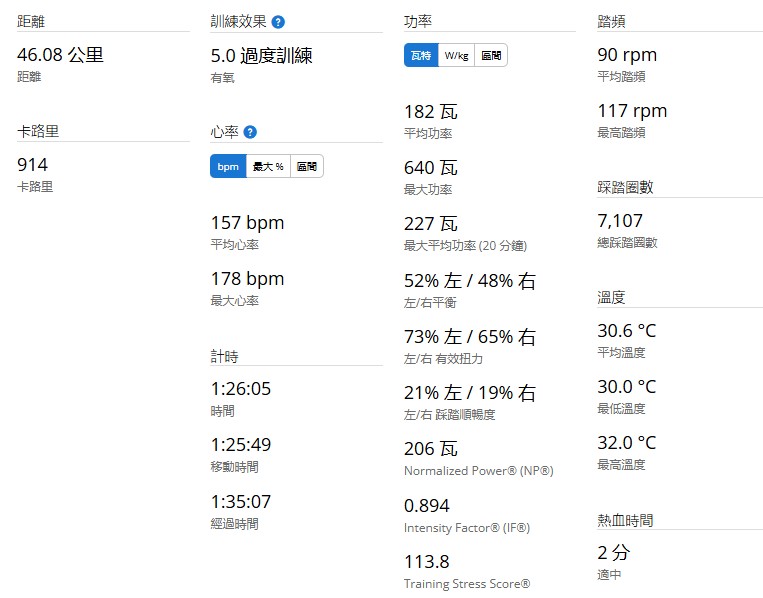Click the Normalized Power® (NP®) label
Screen dimensions: 763x598
(478, 471)
